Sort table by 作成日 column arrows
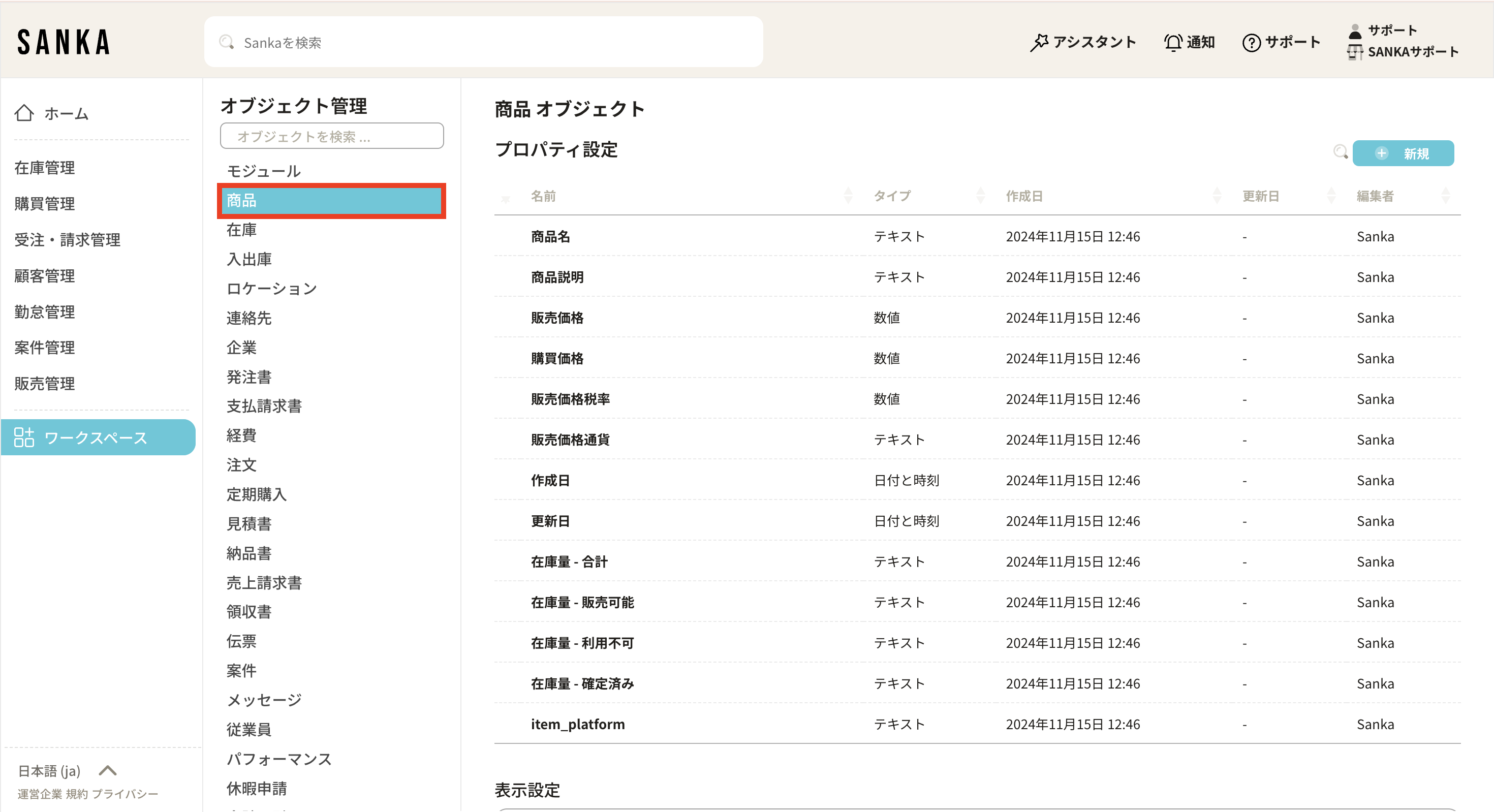The height and width of the screenshot is (812, 1494). 1217,196
